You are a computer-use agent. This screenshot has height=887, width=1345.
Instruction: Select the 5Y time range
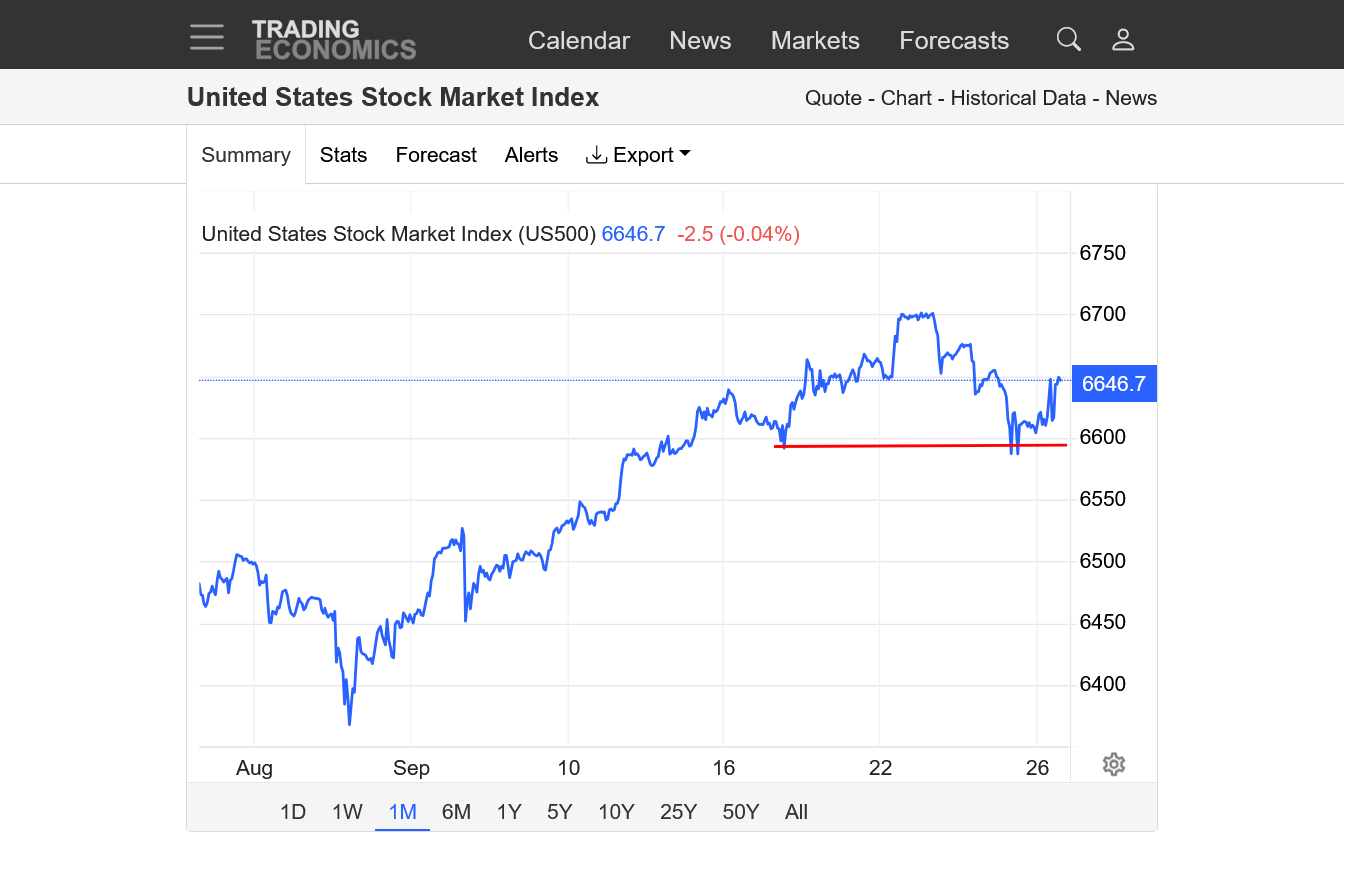560,812
